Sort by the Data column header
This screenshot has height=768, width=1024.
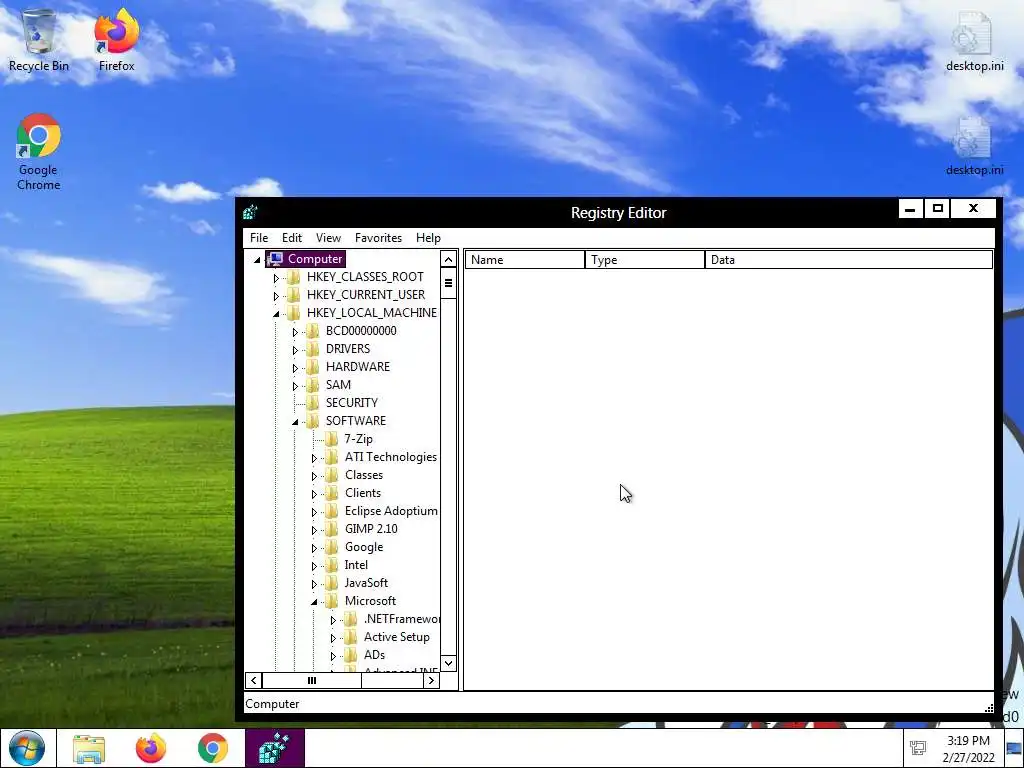coord(849,259)
